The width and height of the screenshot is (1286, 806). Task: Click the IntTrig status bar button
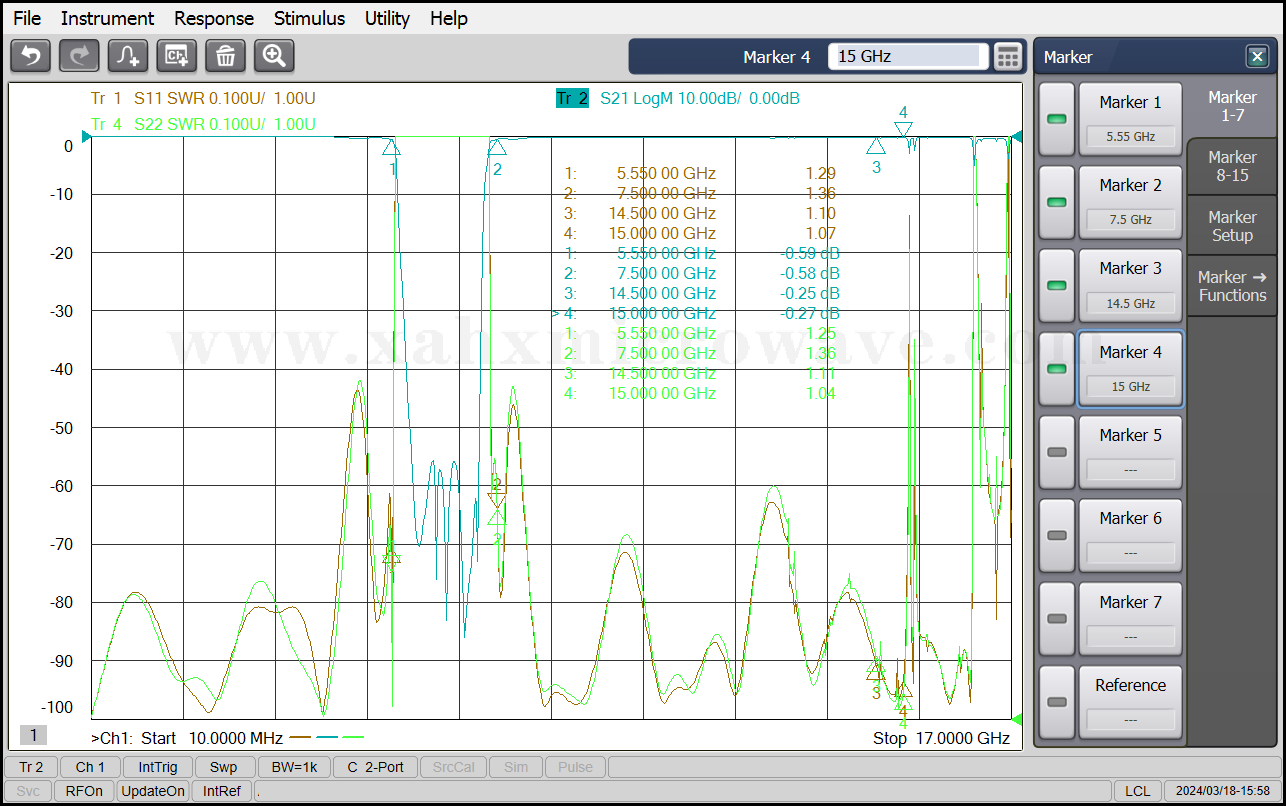tap(158, 767)
